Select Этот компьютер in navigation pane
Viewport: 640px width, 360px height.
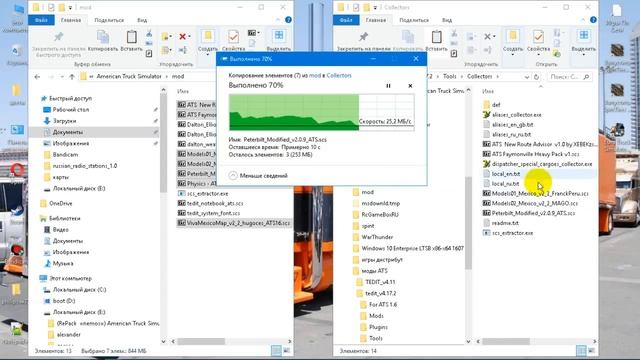coord(70,278)
